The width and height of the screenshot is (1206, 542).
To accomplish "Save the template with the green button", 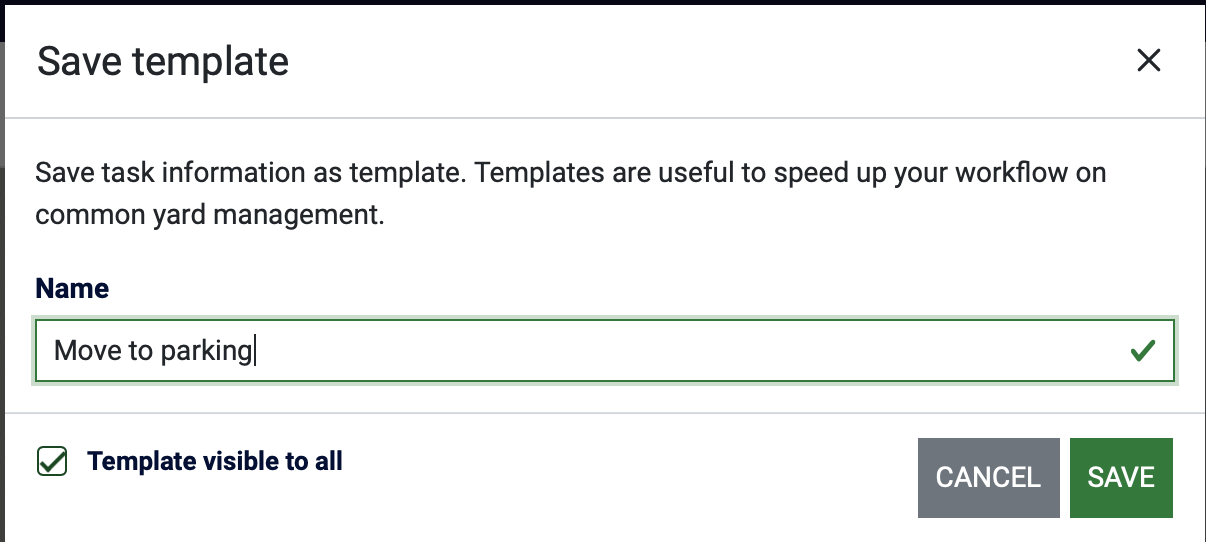I will 1120,477.
